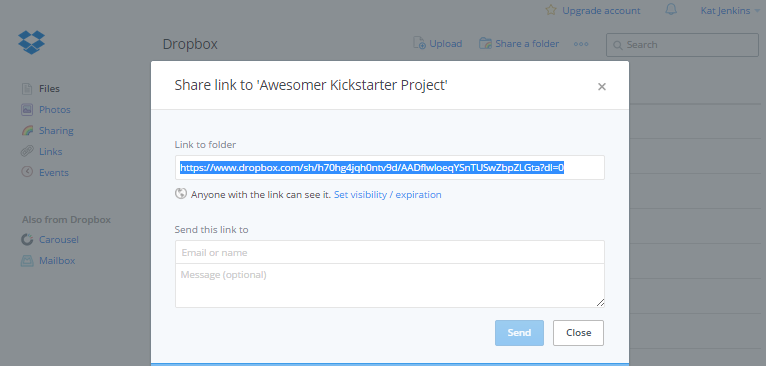Open the Events section
766x366 pixels.
click(x=54, y=172)
